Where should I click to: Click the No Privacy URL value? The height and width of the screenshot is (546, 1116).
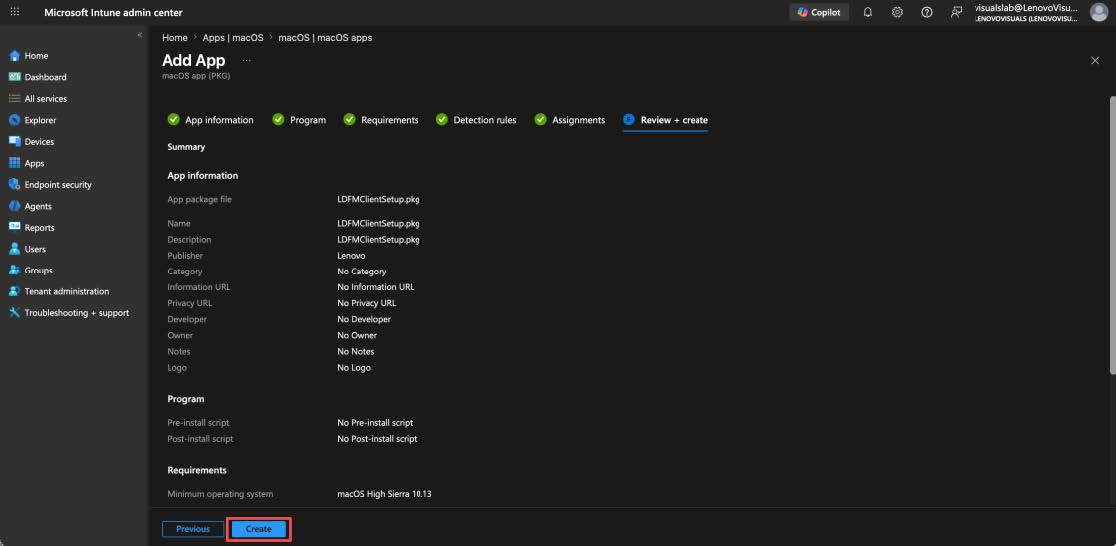369,303
